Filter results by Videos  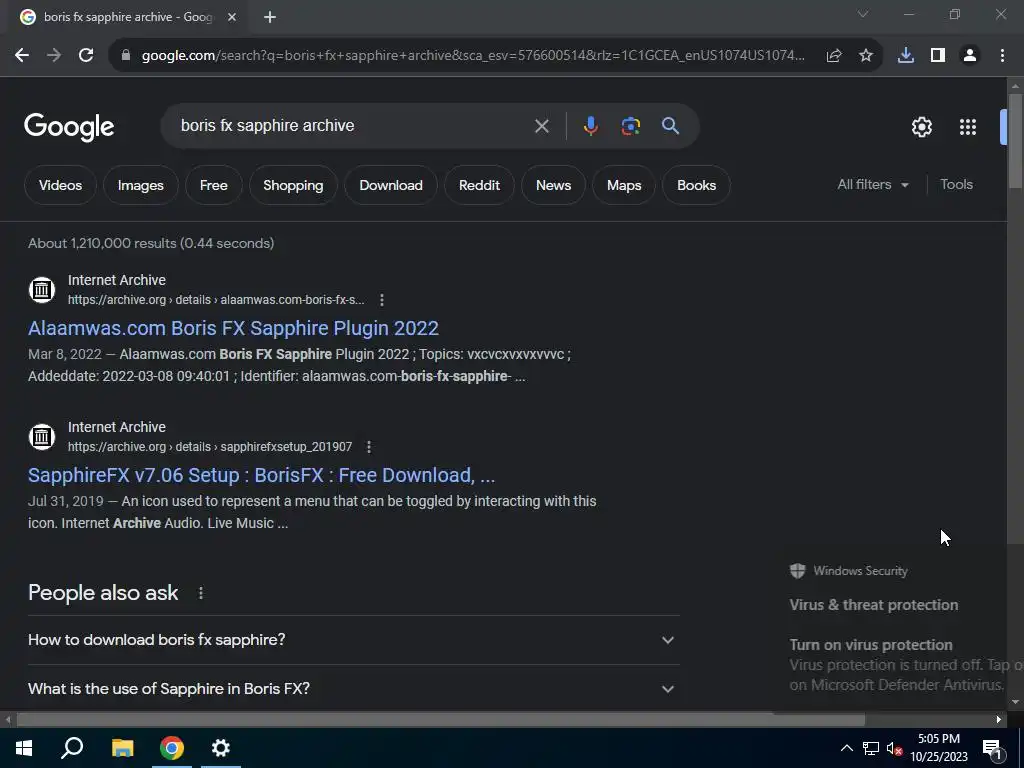pyautogui.click(x=60, y=185)
